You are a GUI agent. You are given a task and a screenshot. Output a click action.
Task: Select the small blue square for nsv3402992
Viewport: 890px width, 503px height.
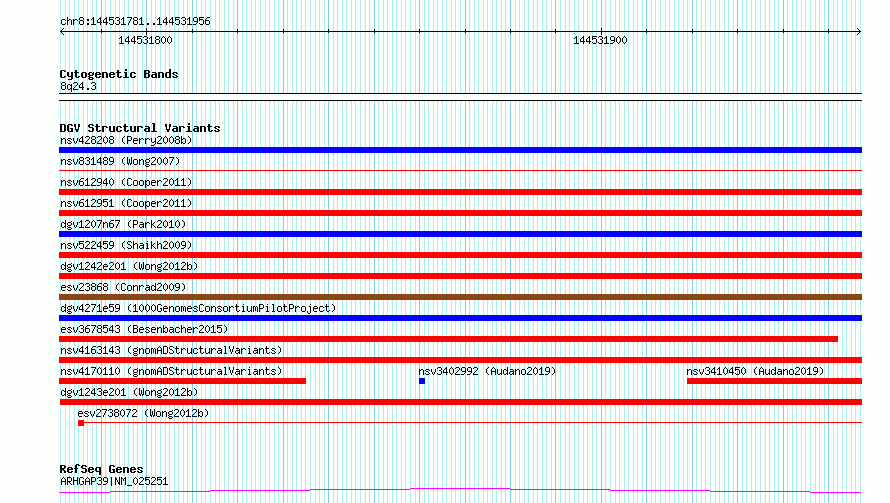[422, 381]
